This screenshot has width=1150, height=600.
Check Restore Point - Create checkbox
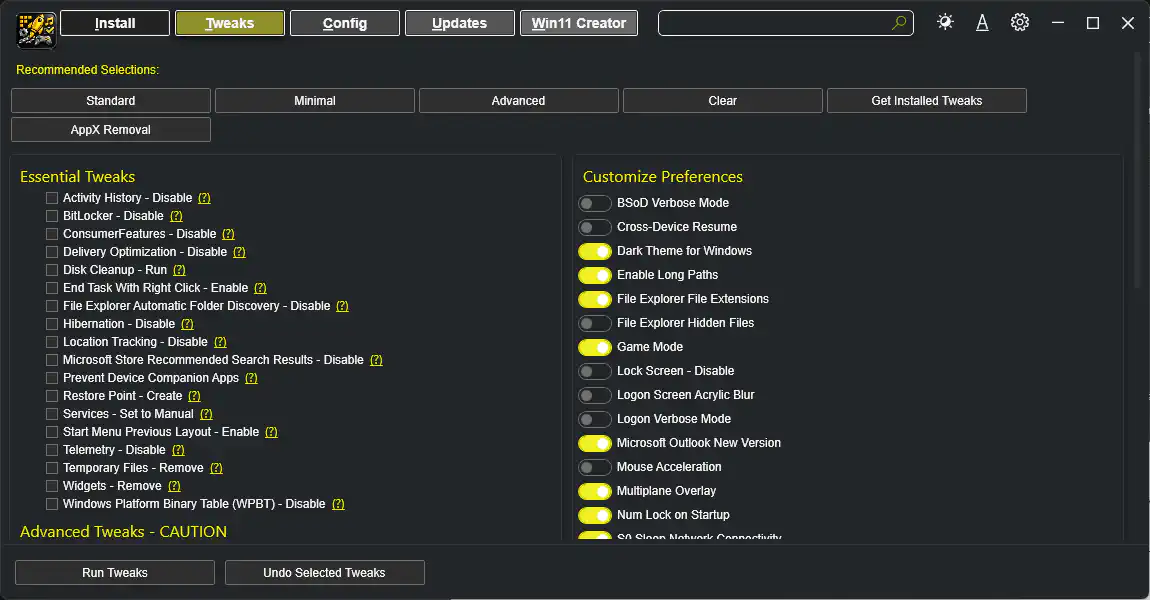52,395
